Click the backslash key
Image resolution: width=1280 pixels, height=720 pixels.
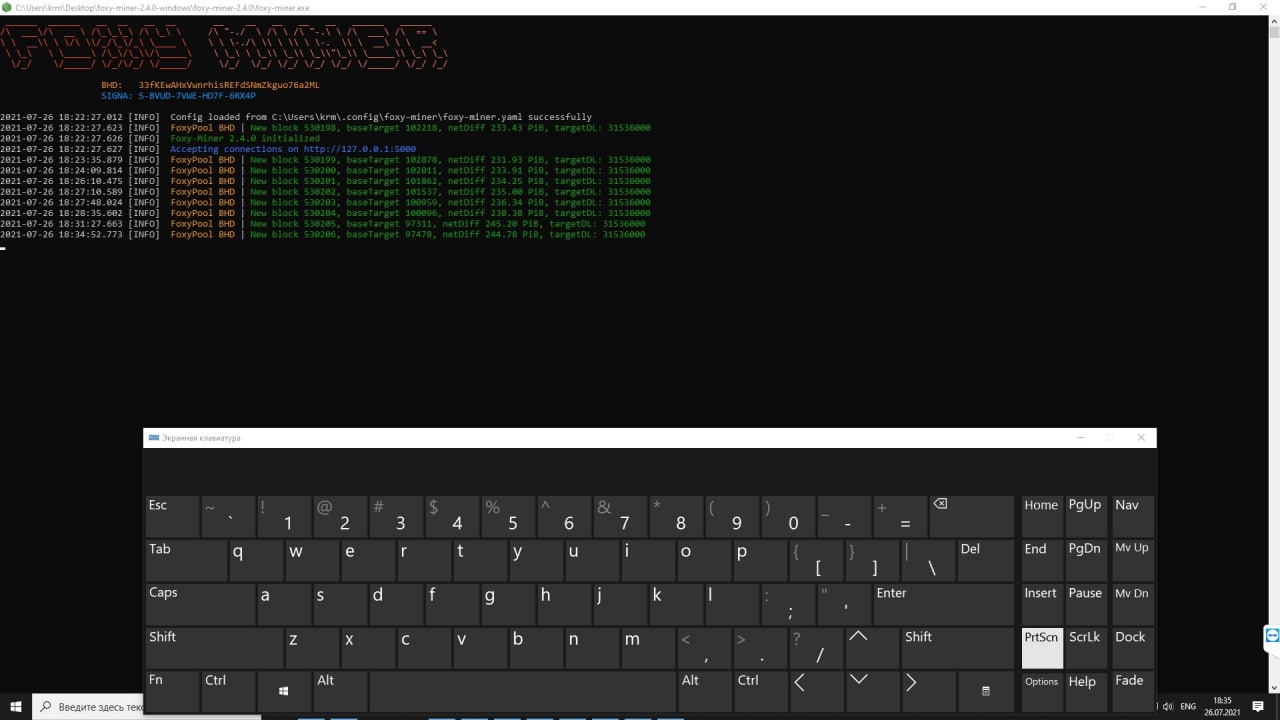pyautogui.click(x=928, y=560)
